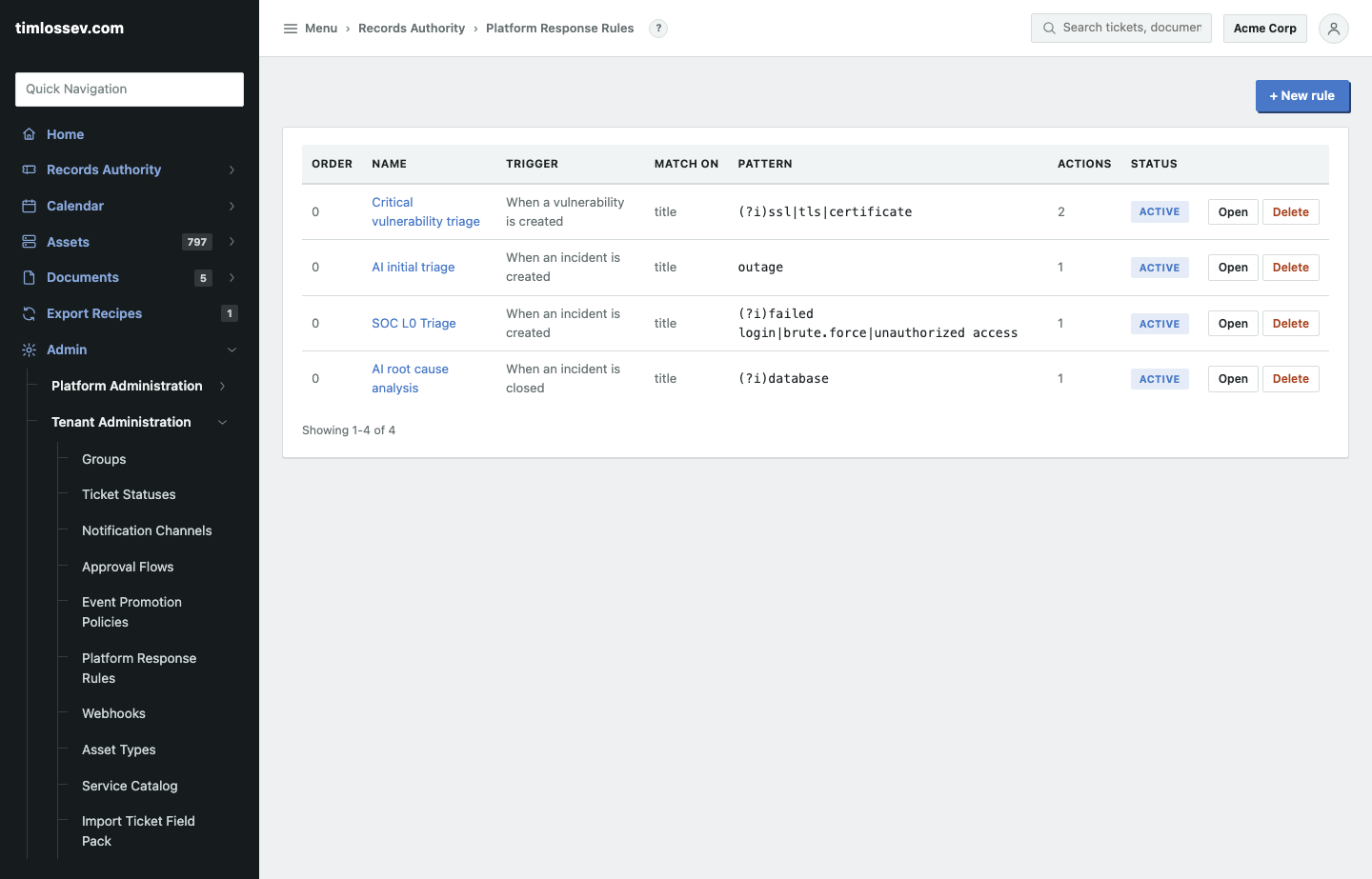
Task: Click the Home icon in sidebar
Action: point(30,134)
